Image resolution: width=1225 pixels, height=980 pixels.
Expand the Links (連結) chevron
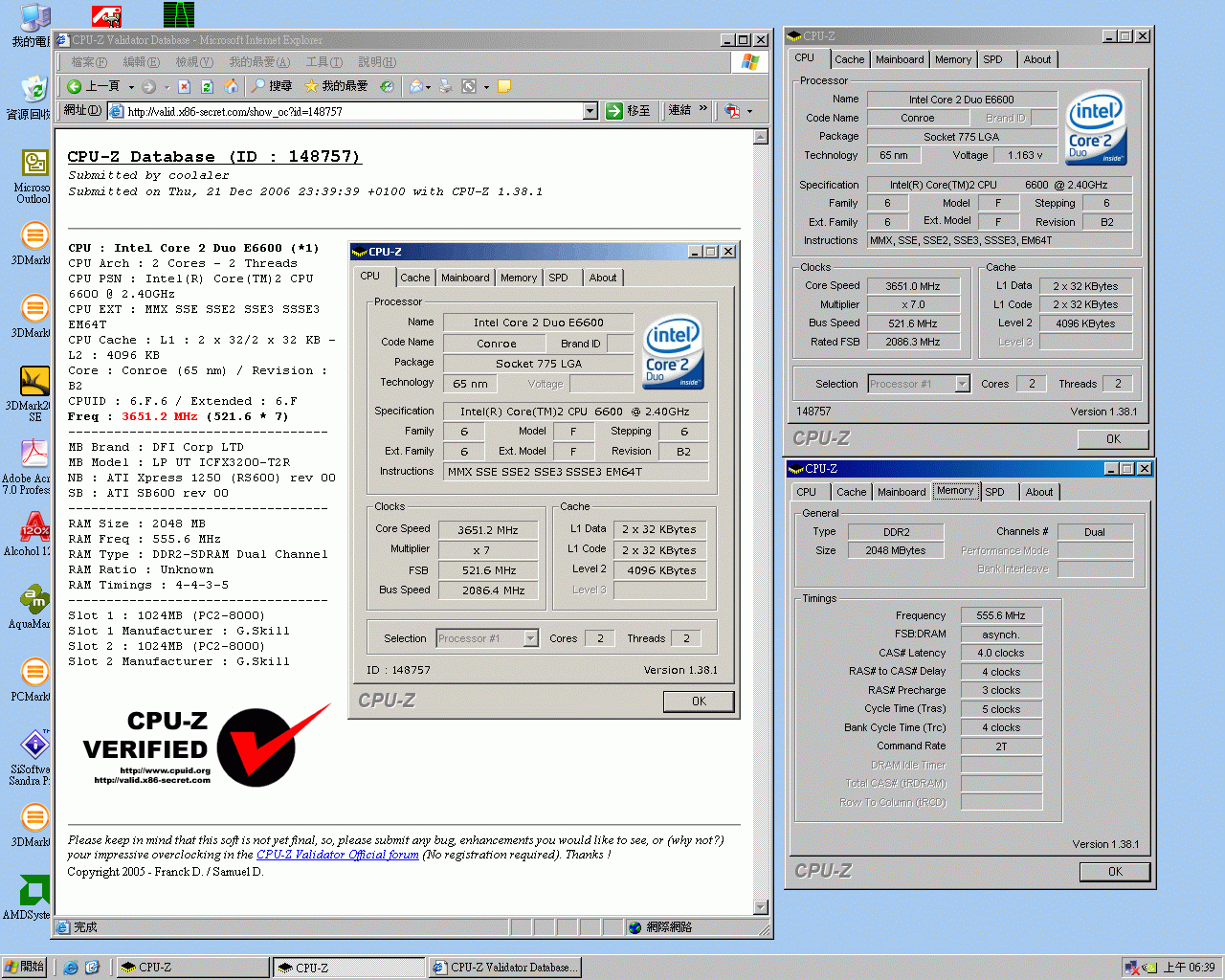[703, 108]
